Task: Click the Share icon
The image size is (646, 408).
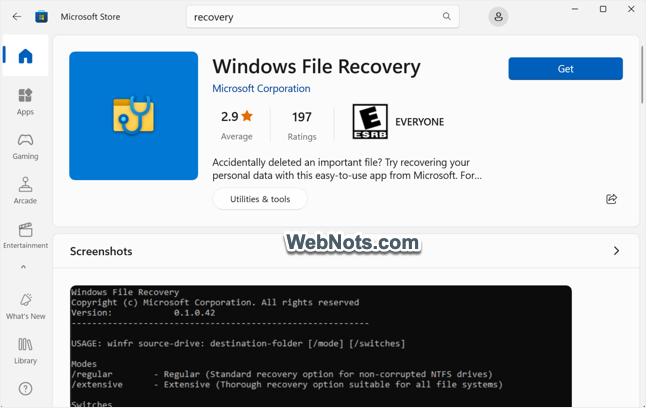Action: (x=611, y=199)
